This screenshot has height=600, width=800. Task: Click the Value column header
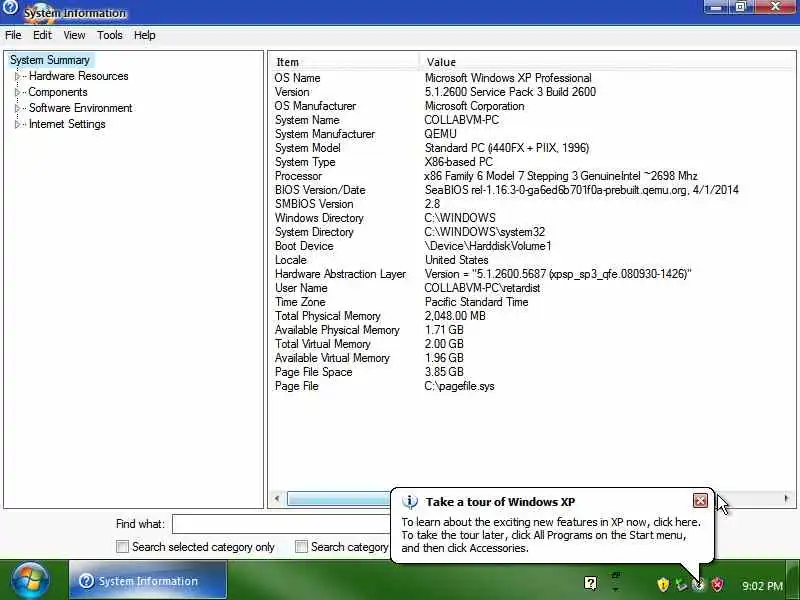coord(607,62)
